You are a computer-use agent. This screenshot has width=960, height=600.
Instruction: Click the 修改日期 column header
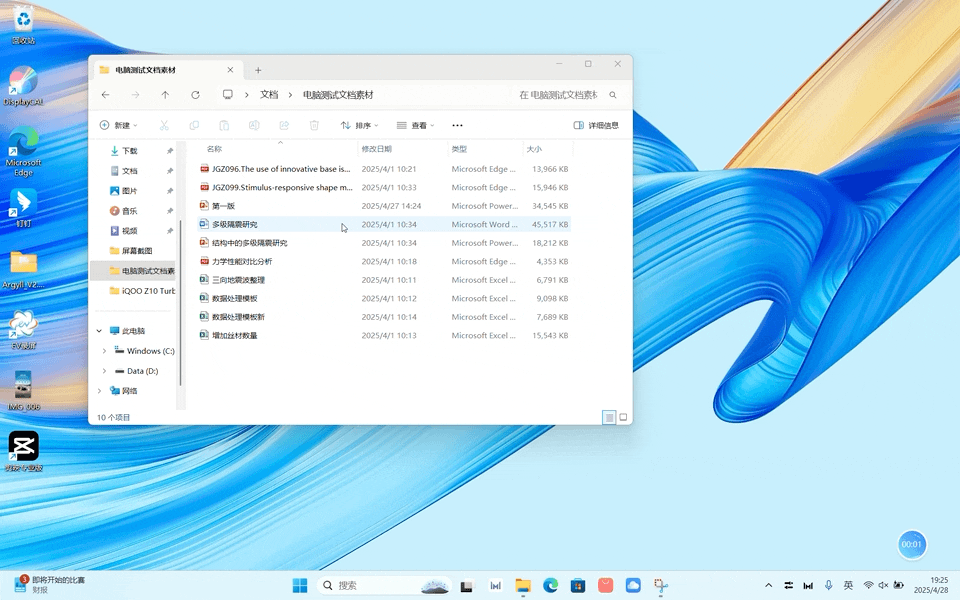(x=376, y=149)
